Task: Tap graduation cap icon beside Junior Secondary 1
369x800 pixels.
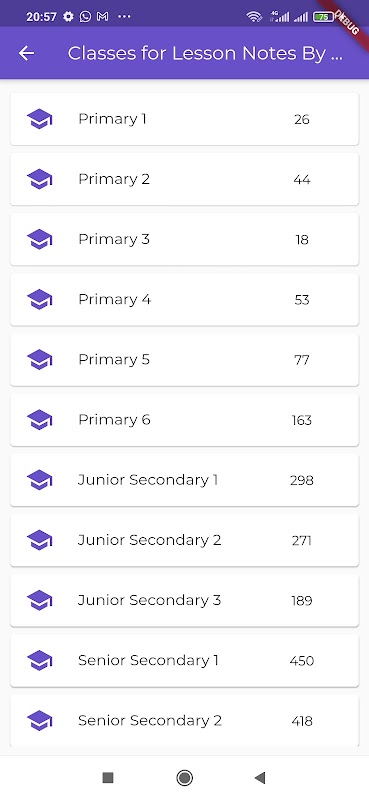Action: [x=40, y=480]
